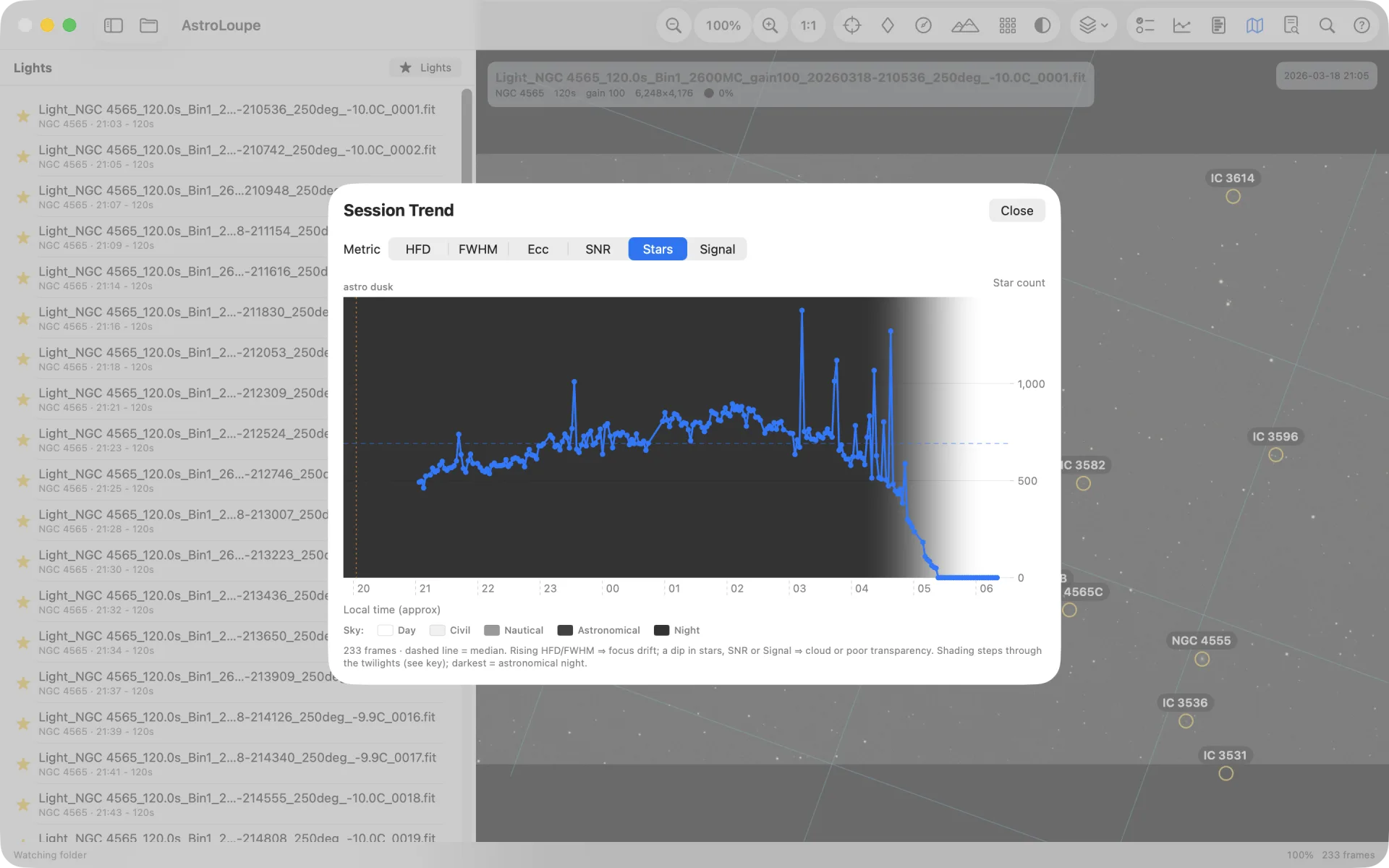1389x868 pixels.
Task: Zoom out with the magnifier minus icon
Action: tap(674, 25)
